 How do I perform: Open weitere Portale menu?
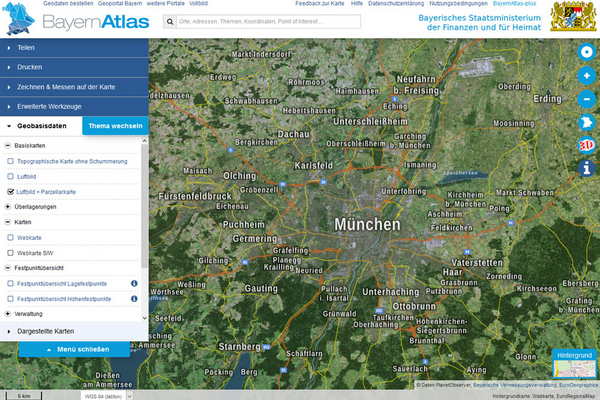[165, 3]
